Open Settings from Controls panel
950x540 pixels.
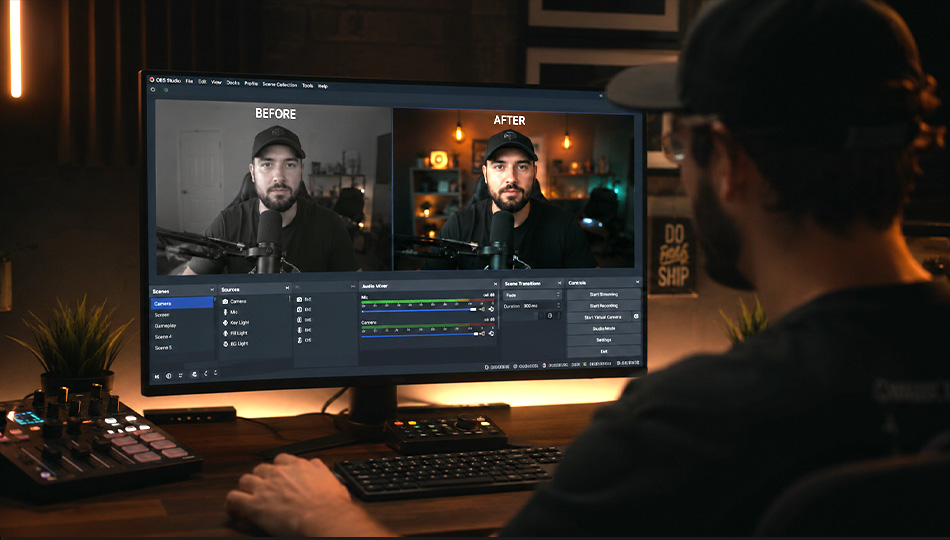click(x=604, y=340)
